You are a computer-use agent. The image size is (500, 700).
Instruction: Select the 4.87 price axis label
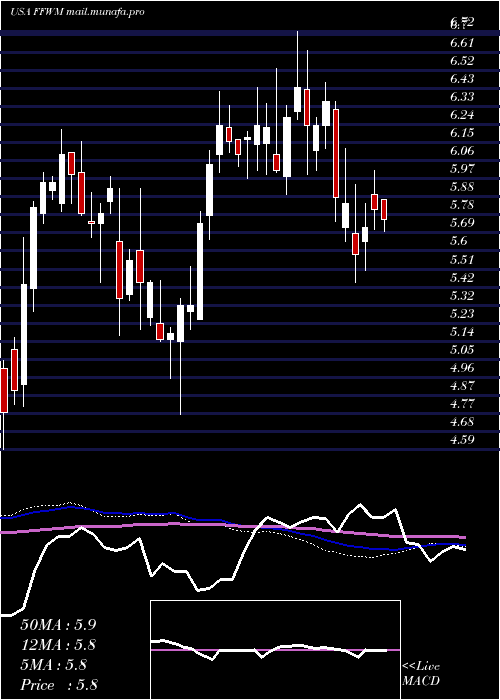[462, 386]
